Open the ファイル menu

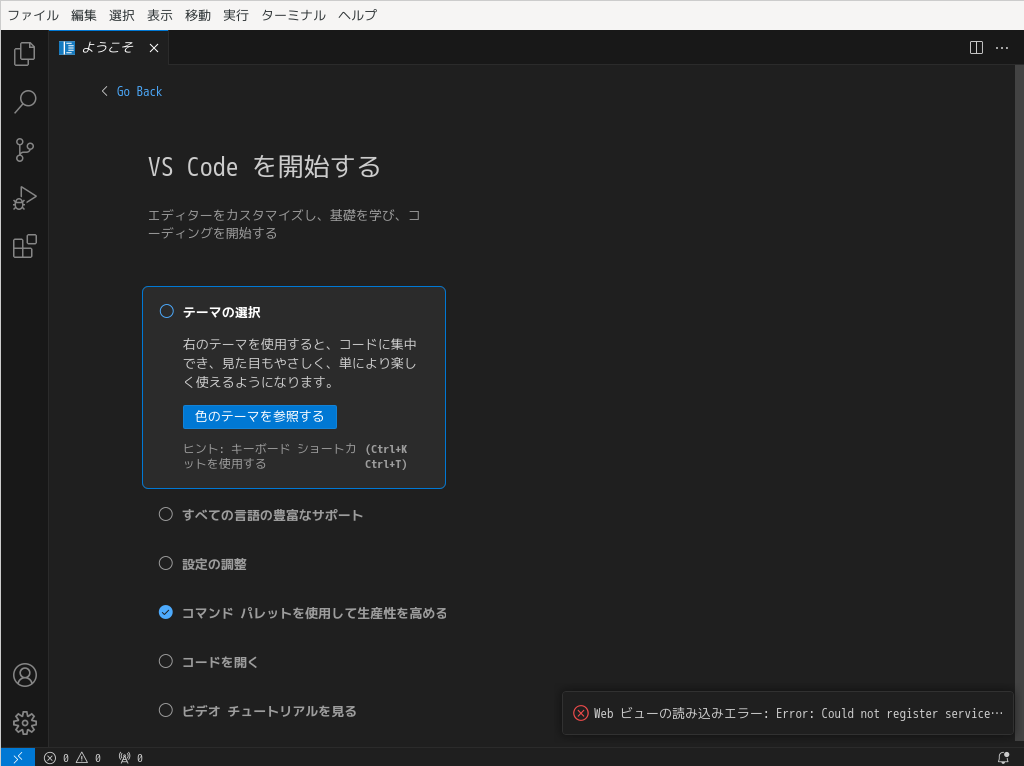click(x=33, y=15)
